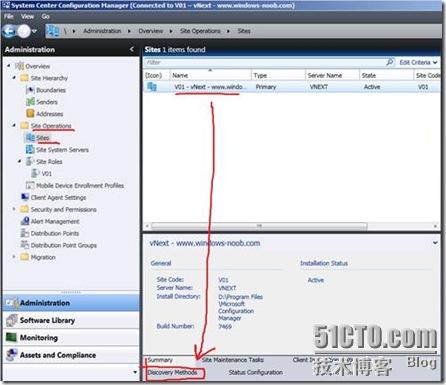Select the Senders node icon

(x=30, y=102)
